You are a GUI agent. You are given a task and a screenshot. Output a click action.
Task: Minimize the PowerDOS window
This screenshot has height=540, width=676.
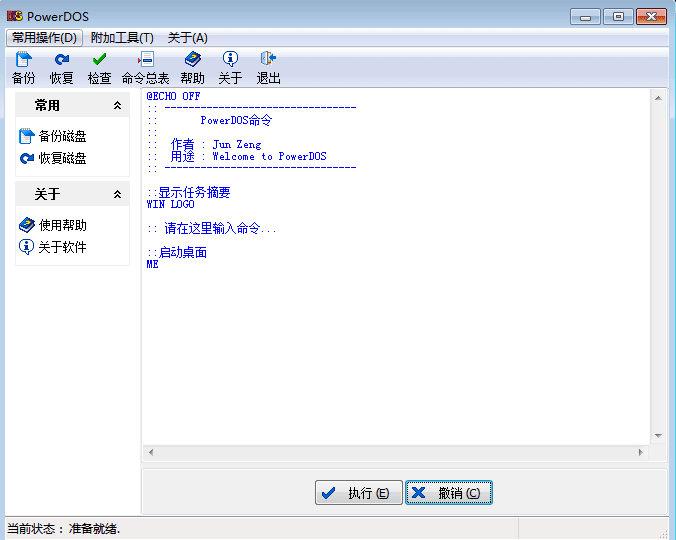pos(585,17)
